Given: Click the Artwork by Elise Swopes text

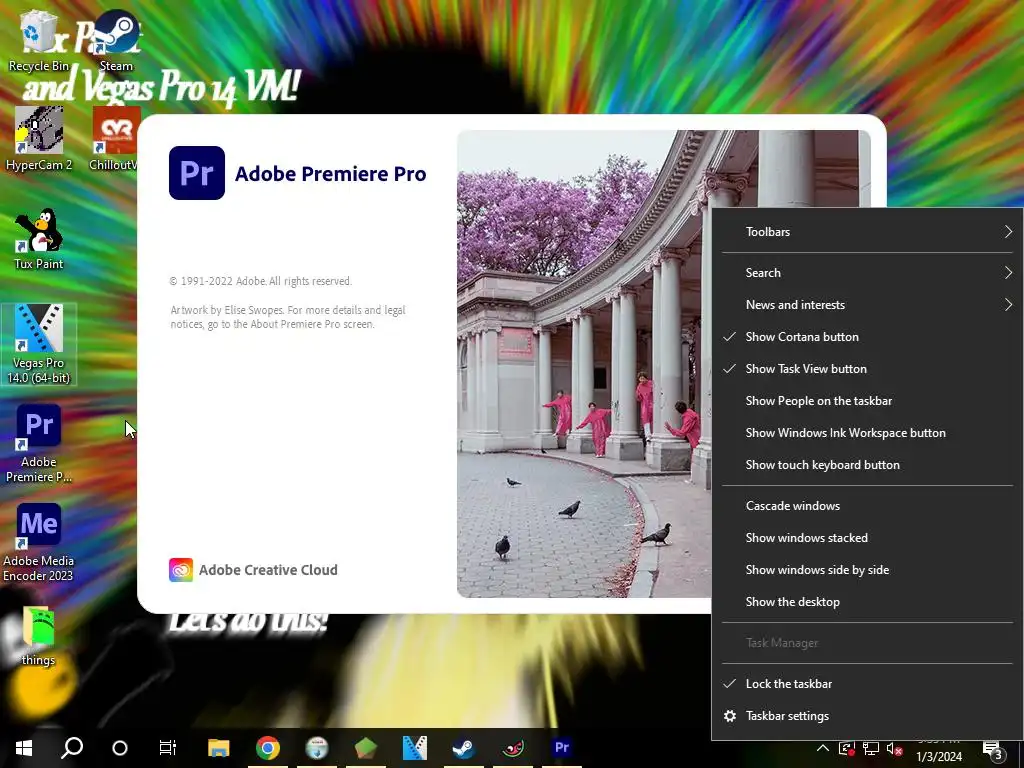Looking at the screenshot, I should pos(288,317).
